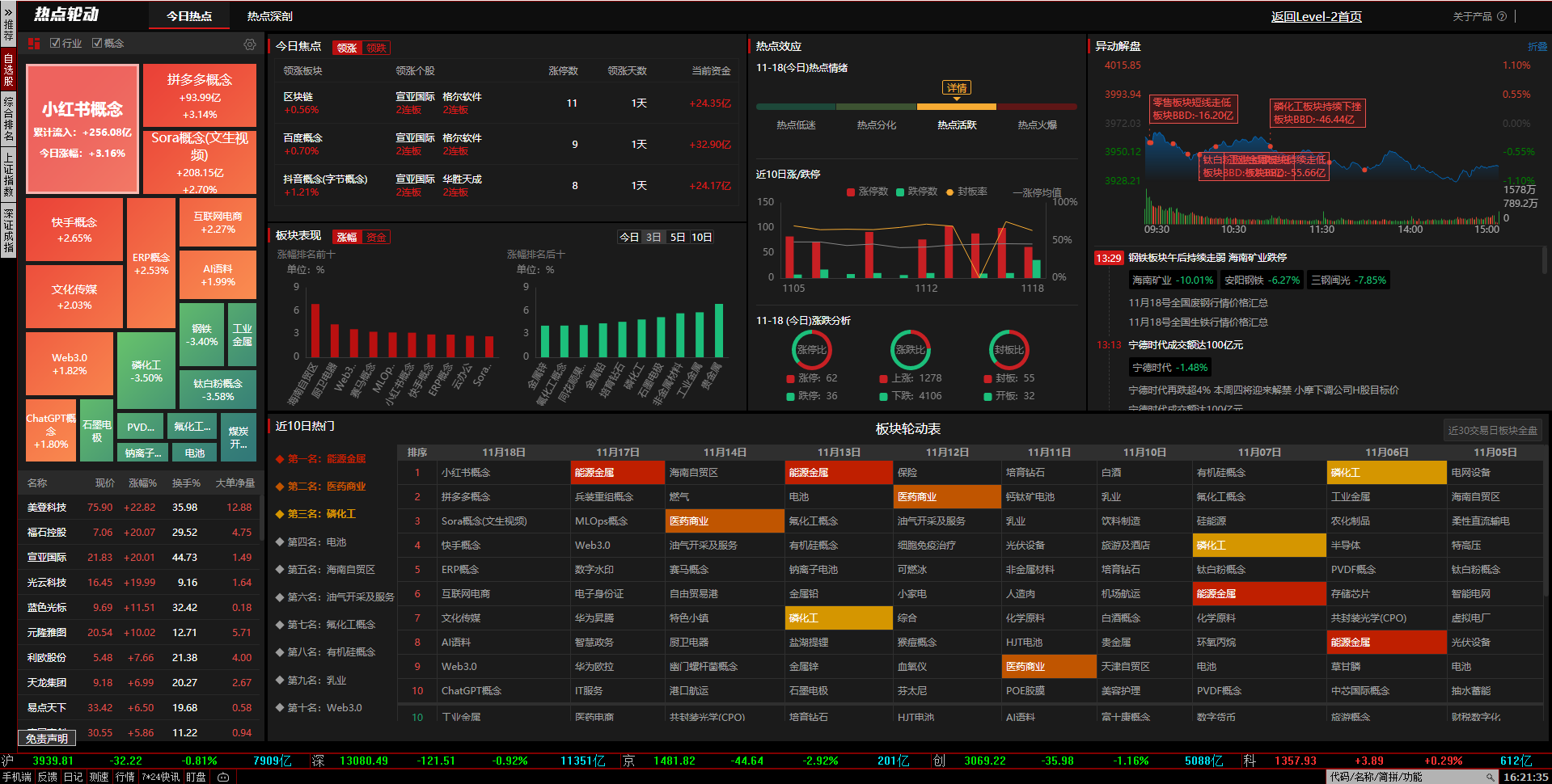Expand the left sidebar with double-arrow icon
The width and height of the screenshot is (1552, 784).
pyautogui.click(x=8, y=12)
